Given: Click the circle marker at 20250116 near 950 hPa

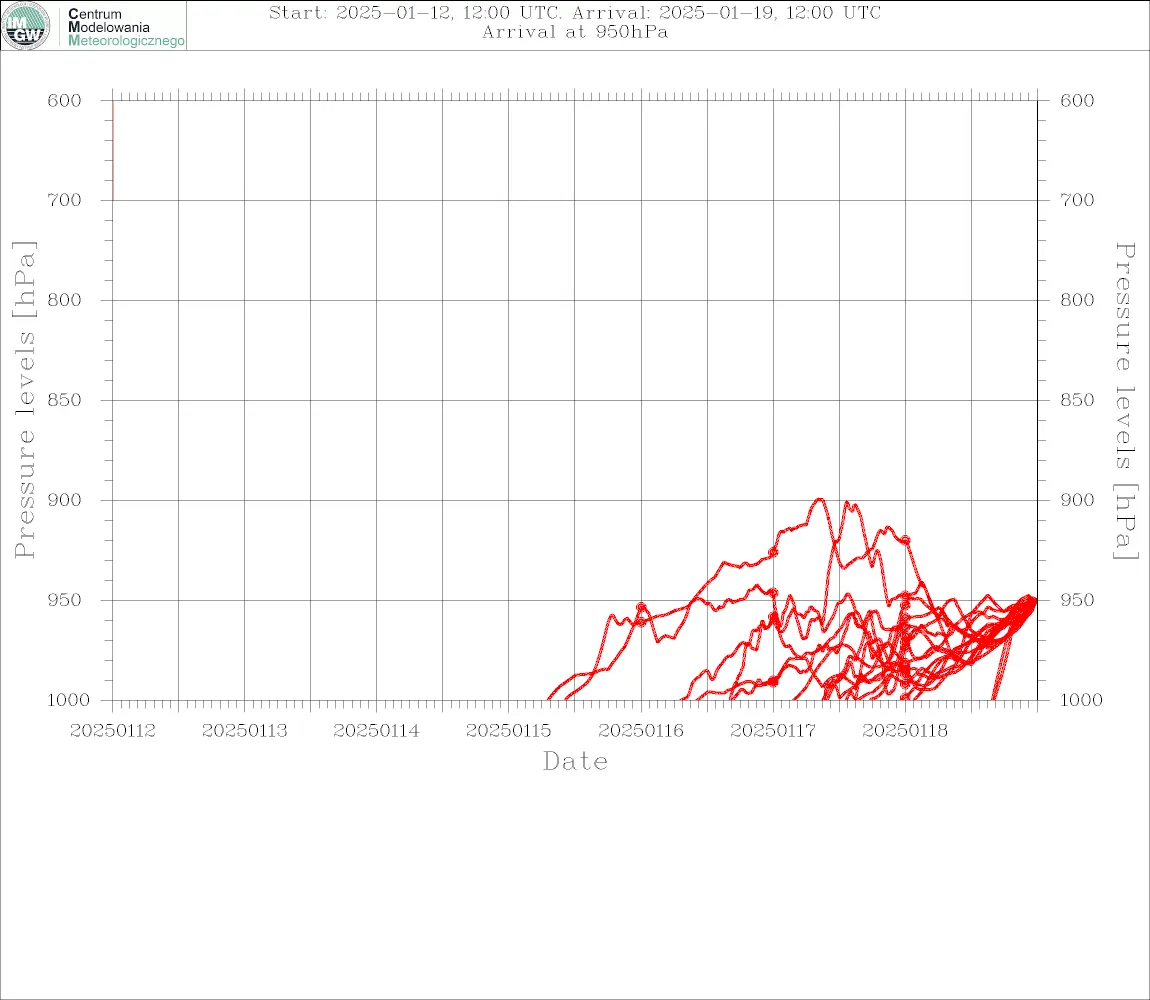Looking at the screenshot, I should pyautogui.click(x=642, y=607).
